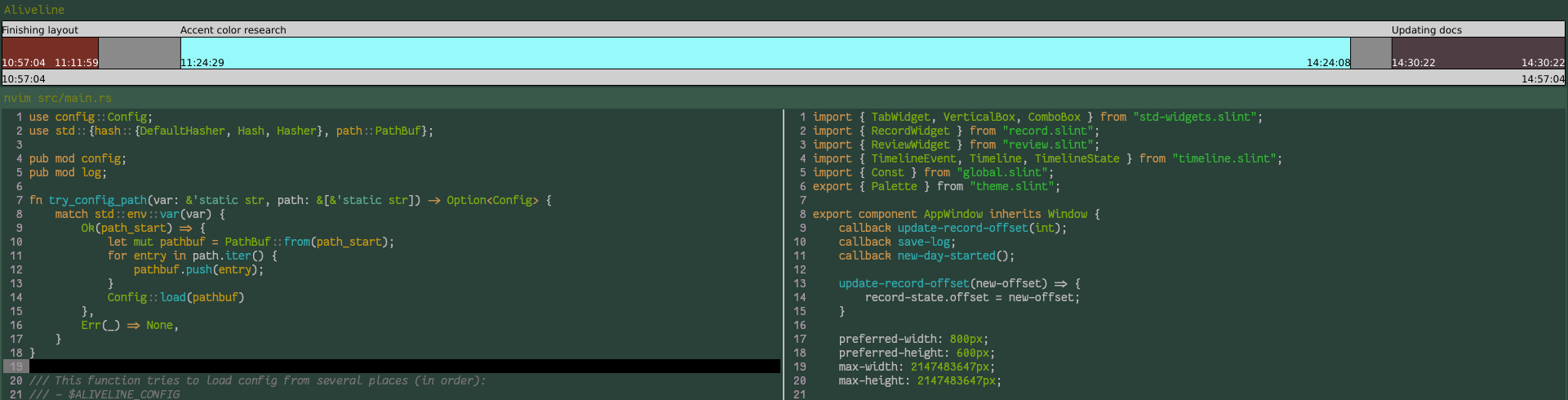Click the Aliveline window title
The width and height of the screenshot is (1568, 400).
tap(34, 10)
